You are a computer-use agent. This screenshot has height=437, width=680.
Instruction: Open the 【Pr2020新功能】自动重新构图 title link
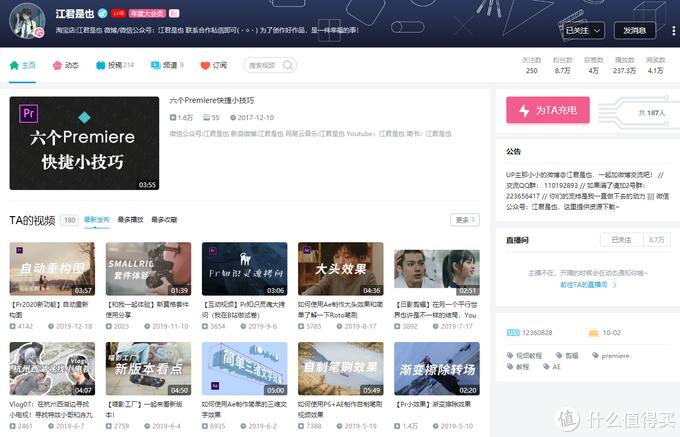tap(49, 310)
